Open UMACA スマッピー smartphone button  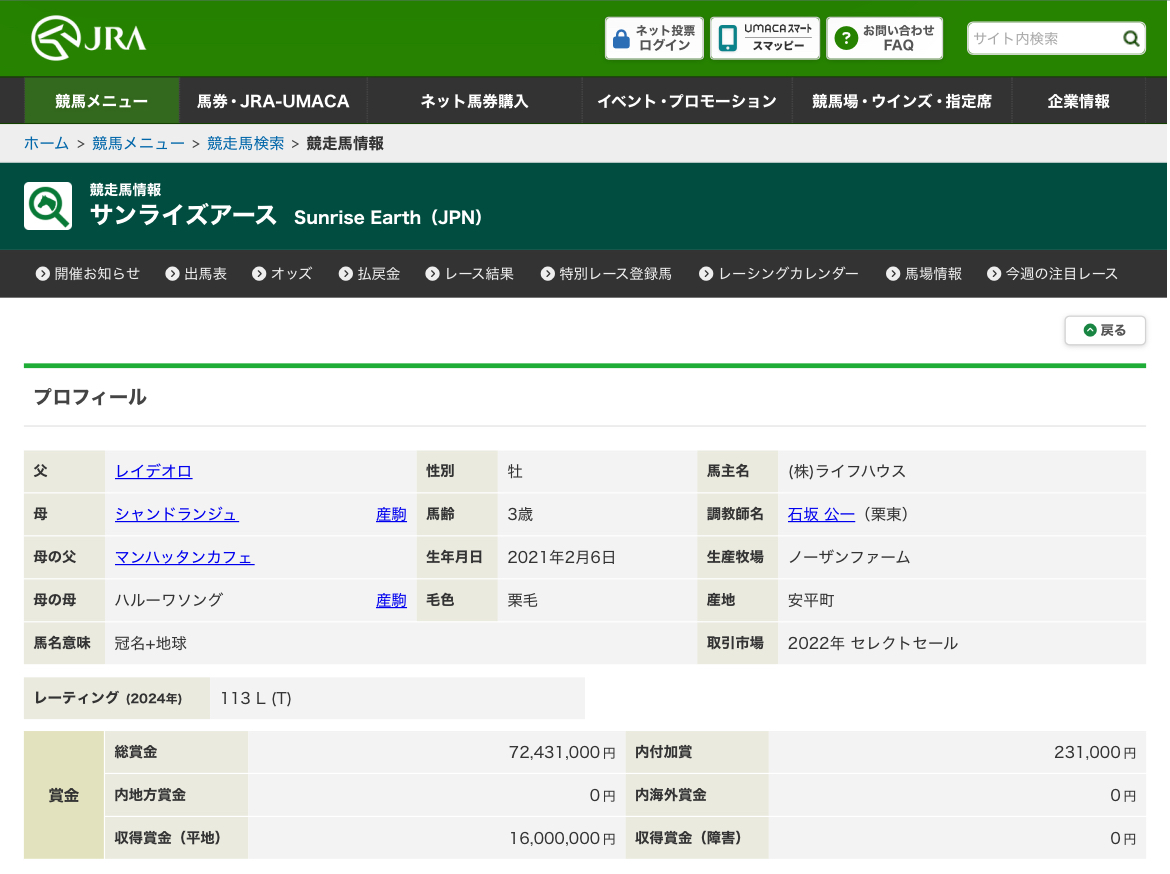point(765,38)
